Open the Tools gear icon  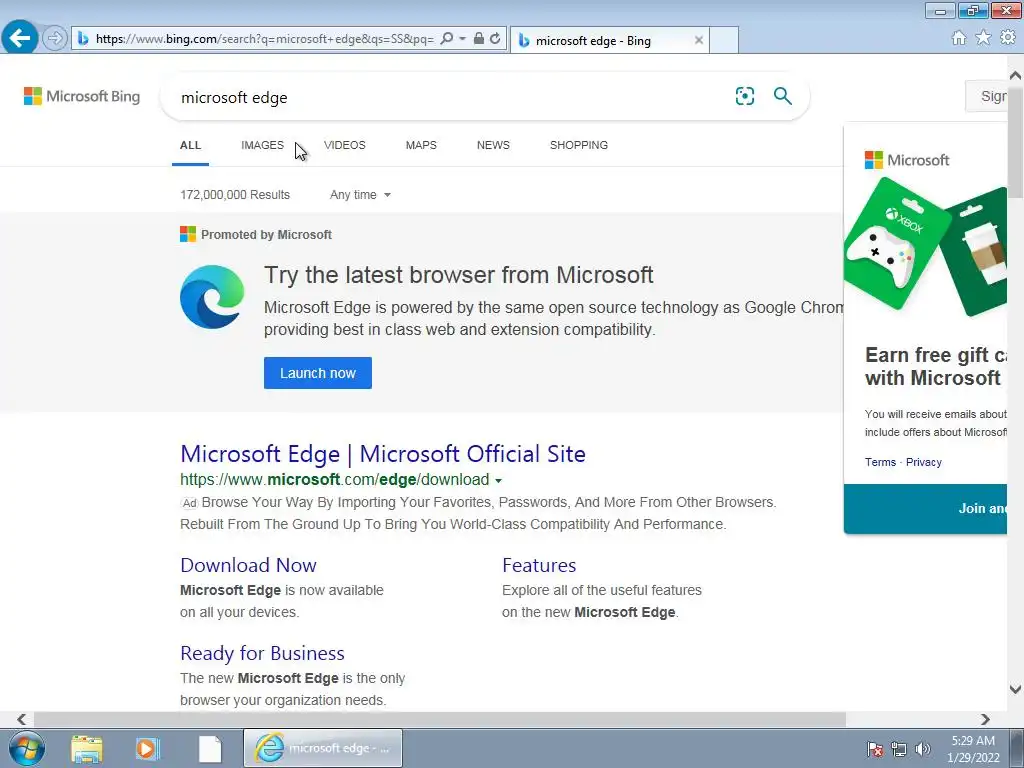pos(1008,38)
